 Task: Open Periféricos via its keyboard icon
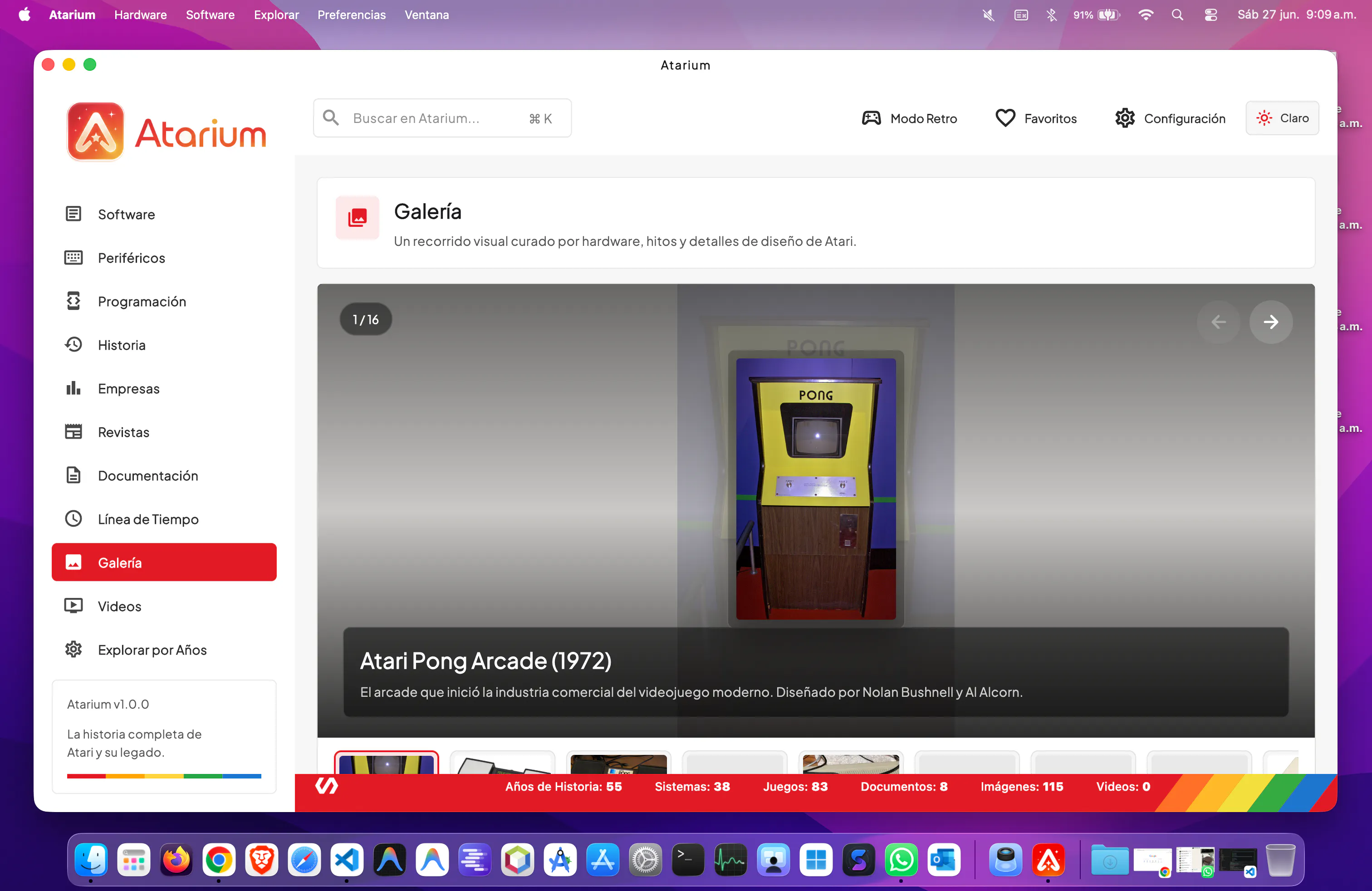73,258
